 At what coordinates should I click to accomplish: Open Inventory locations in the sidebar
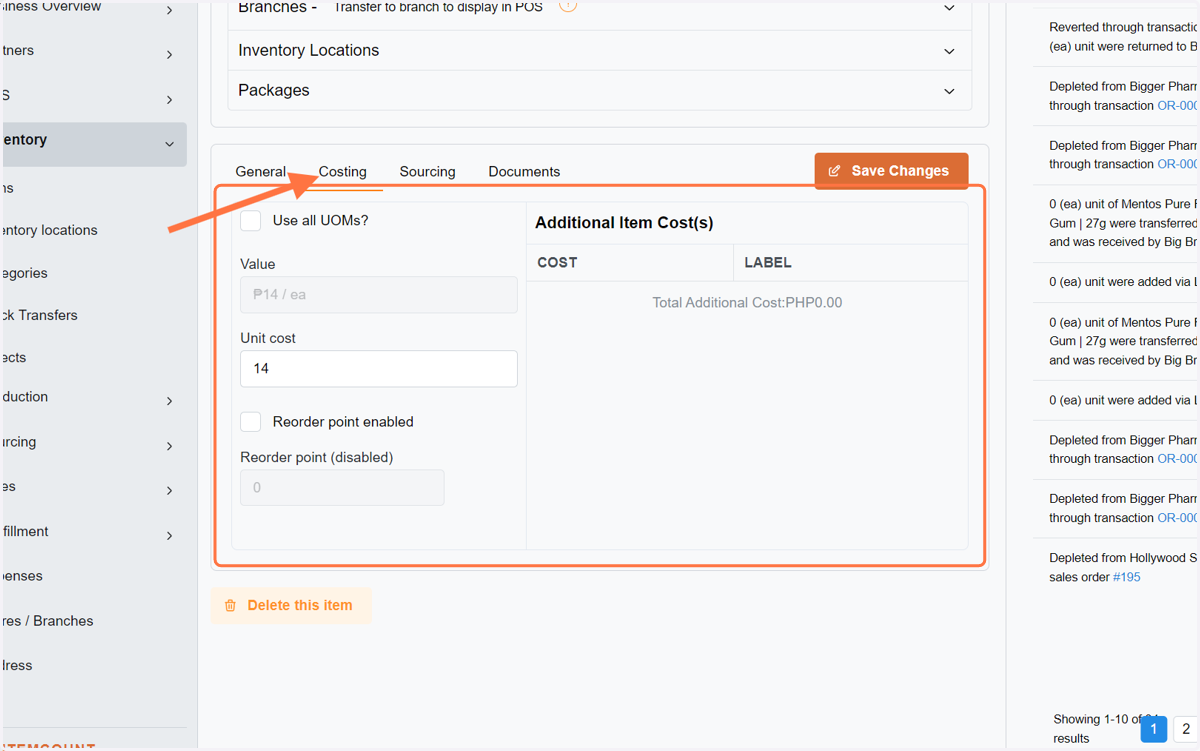coord(50,230)
